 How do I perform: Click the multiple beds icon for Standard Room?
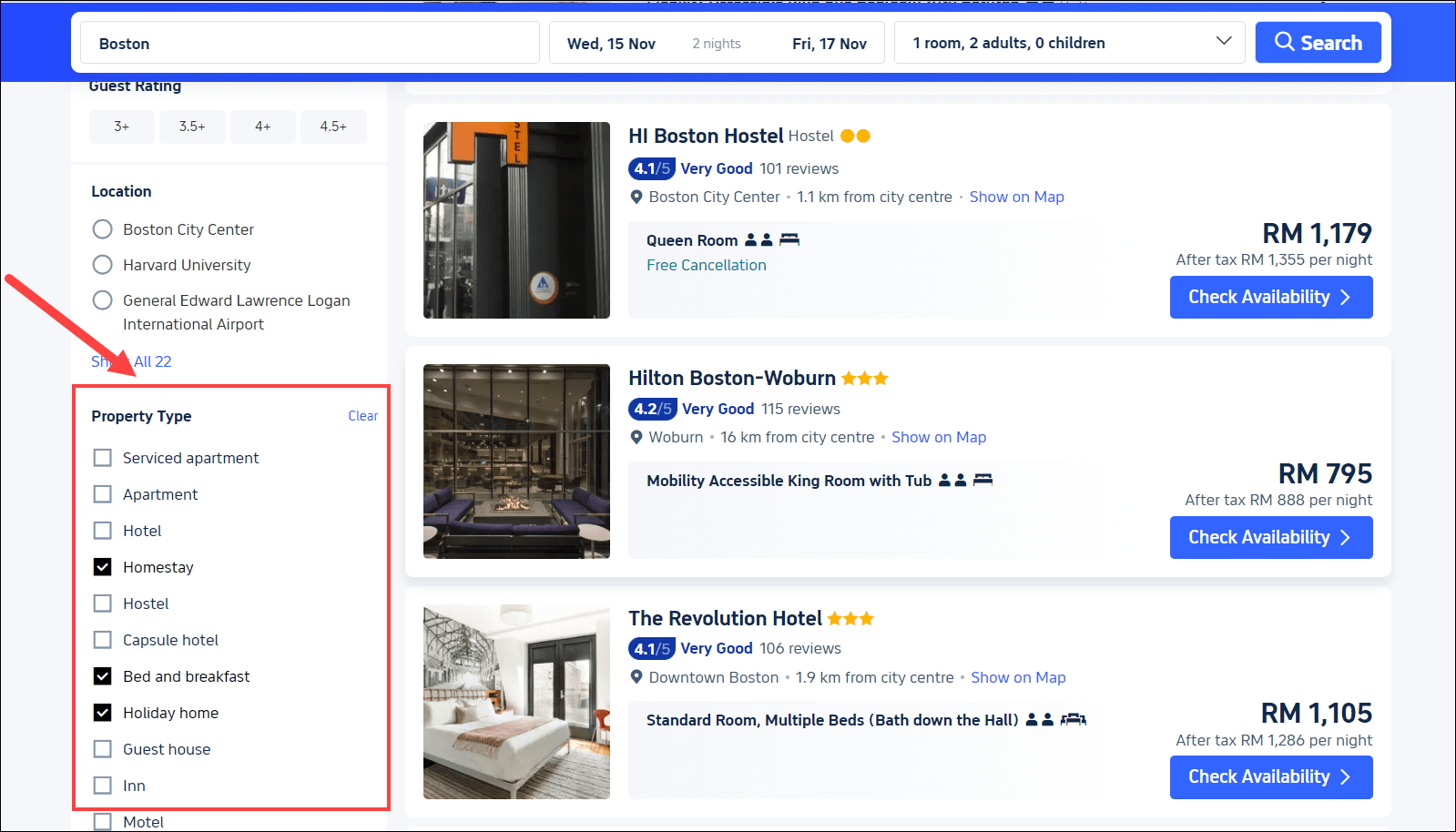click(x=1074, y=719)
